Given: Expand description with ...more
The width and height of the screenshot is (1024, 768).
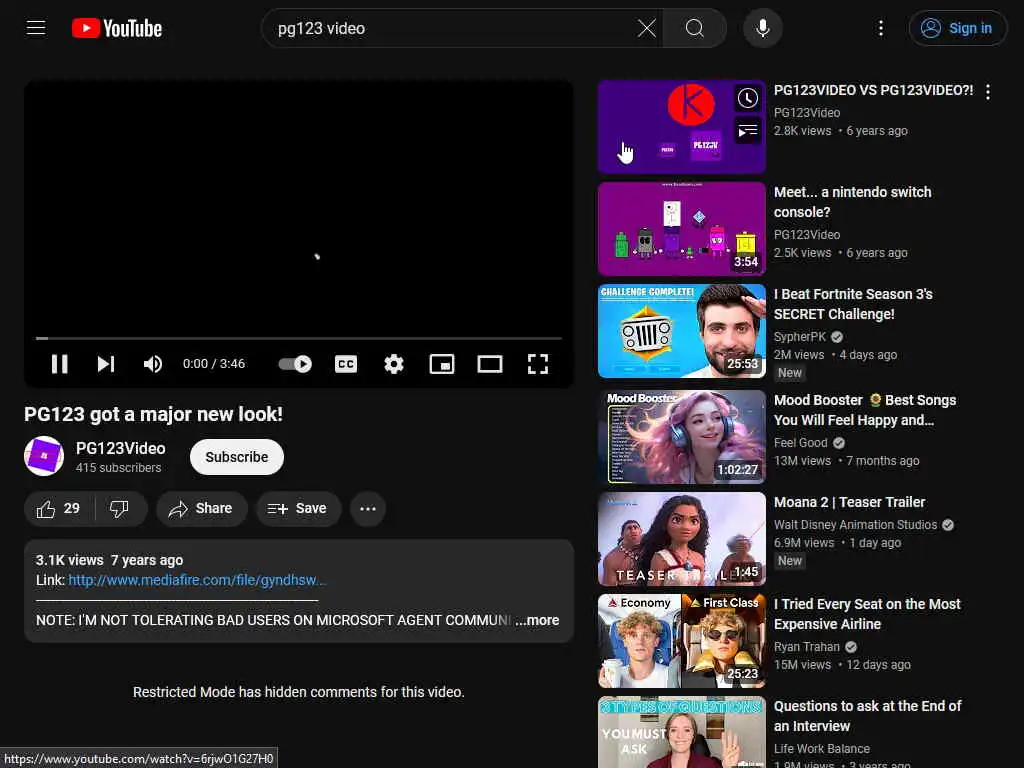Looking at the screenshot, I should (537, 620).
